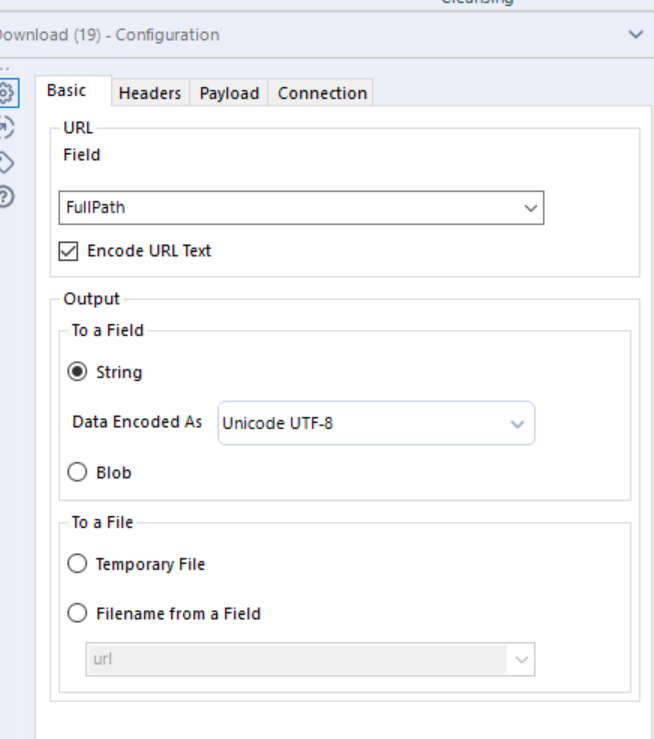Select Filename from a Field option
This screenshot has height=739, width=654.
[x=76, y=614]
